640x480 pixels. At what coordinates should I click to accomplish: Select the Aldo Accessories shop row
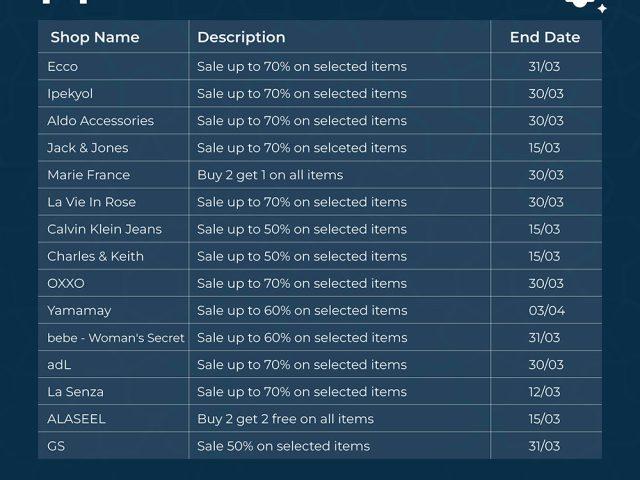pyautogui.click(x=100, y=121)
